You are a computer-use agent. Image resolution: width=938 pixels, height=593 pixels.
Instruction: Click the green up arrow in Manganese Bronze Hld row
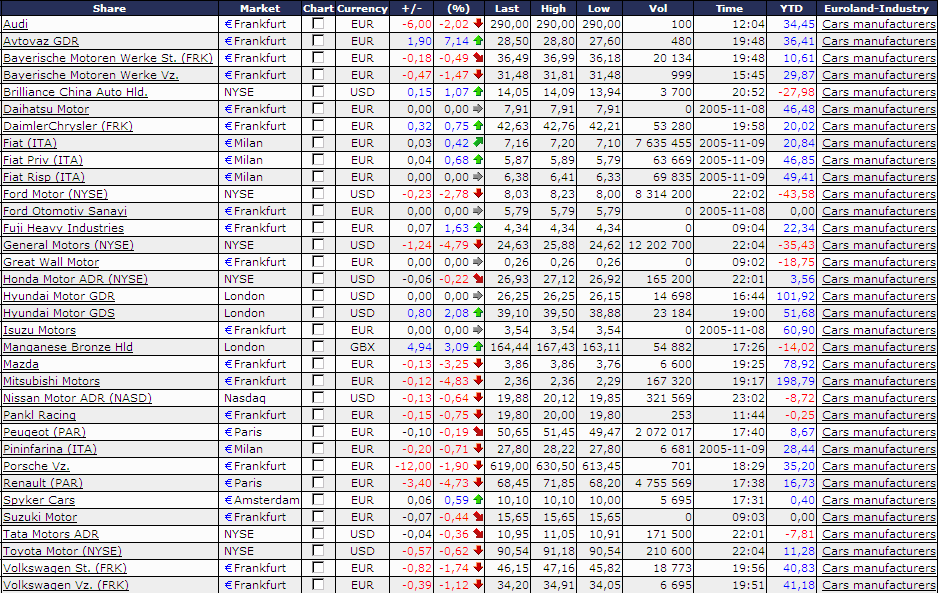tap(477, 346)
